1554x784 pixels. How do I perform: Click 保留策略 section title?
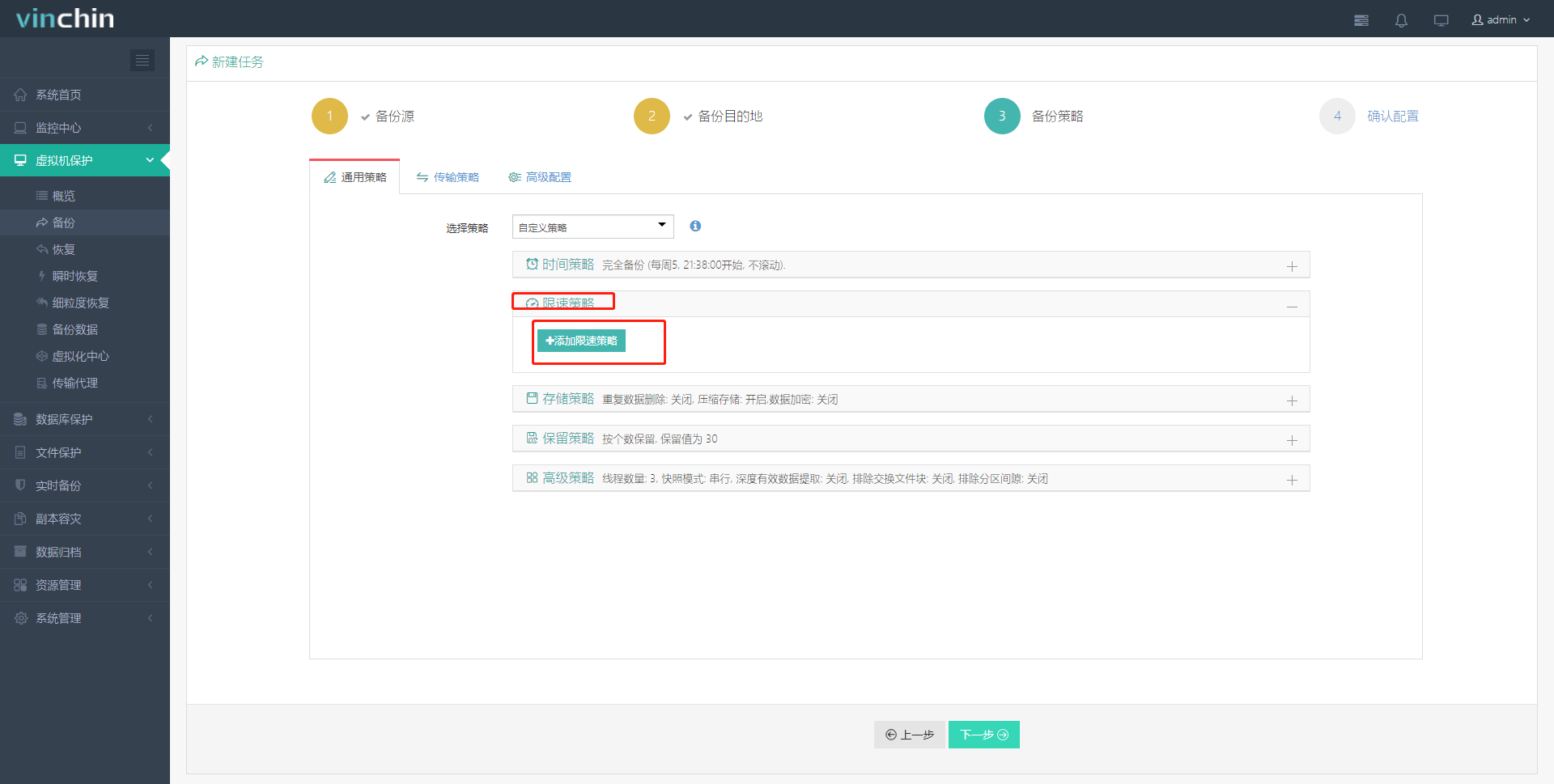[x=568, y=439]
